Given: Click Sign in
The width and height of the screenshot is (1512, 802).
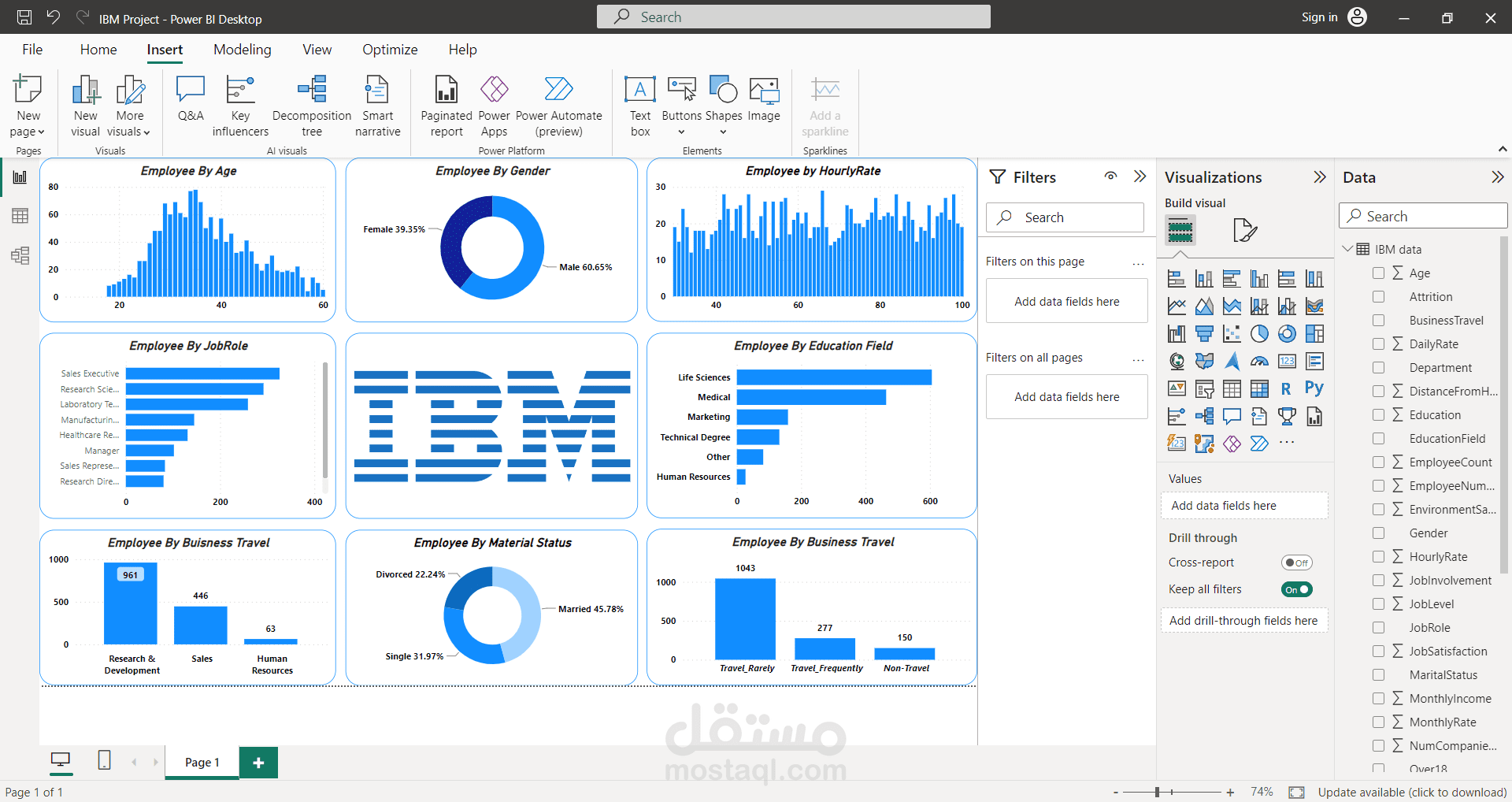Looking at the screenshot, I should pos(1319,17).
